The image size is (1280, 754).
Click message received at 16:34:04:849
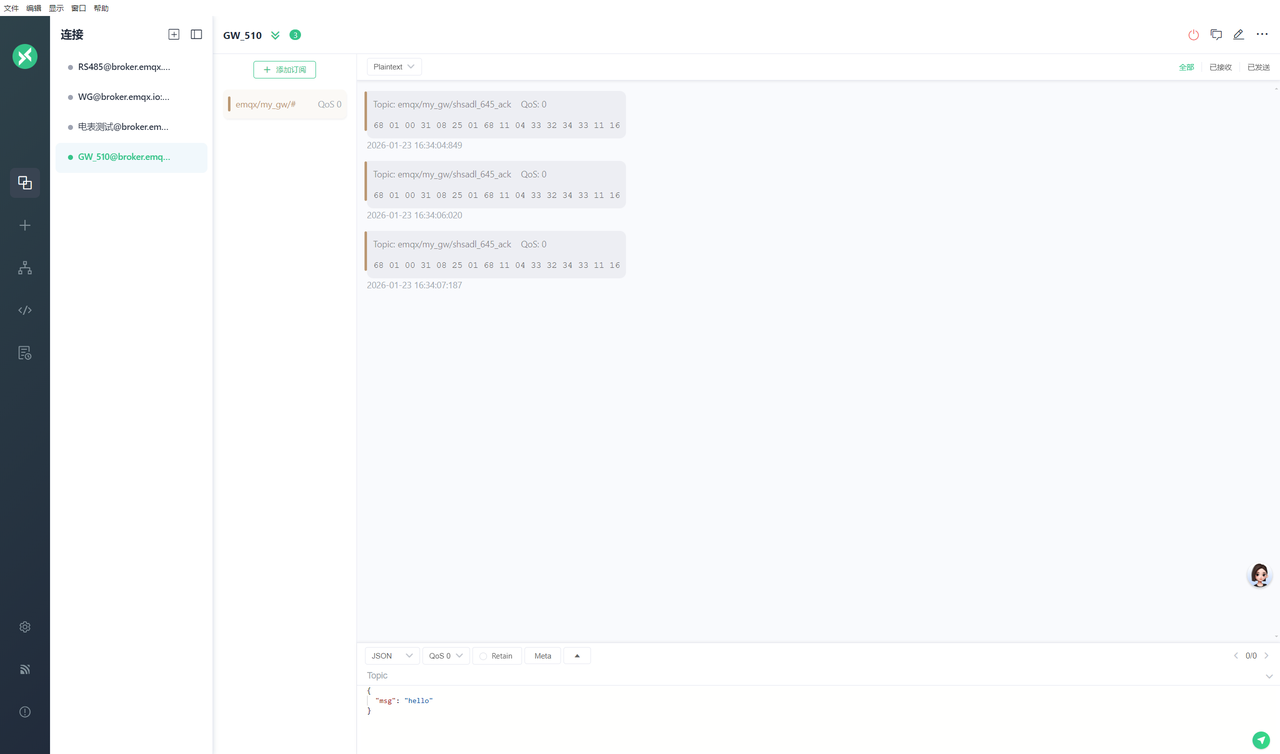point(495,115)
